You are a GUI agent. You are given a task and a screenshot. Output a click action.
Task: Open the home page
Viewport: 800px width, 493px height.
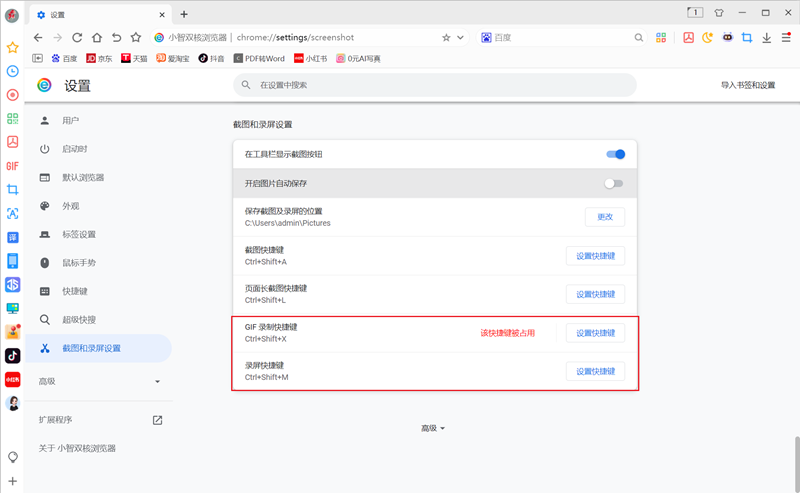click(97, 37)
